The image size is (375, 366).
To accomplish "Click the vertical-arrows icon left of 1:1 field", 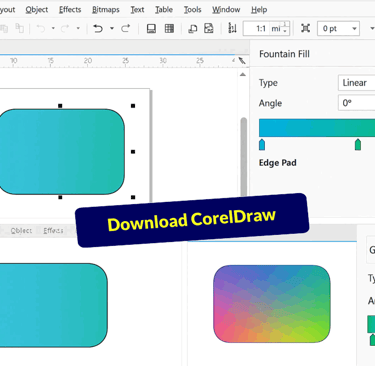I will pyautogui.click(x=232, y=29).
